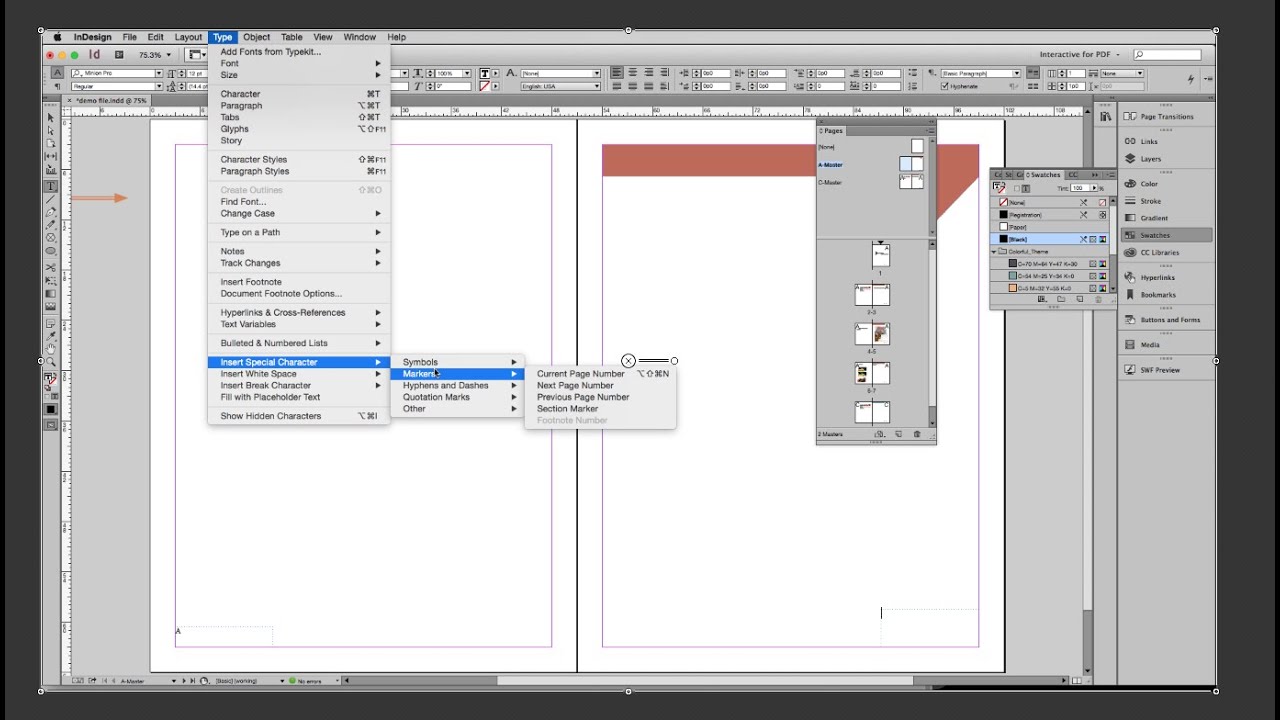Select the A-Master spread in Pages panel
The image size is (1280, 720).
[910, 164]
